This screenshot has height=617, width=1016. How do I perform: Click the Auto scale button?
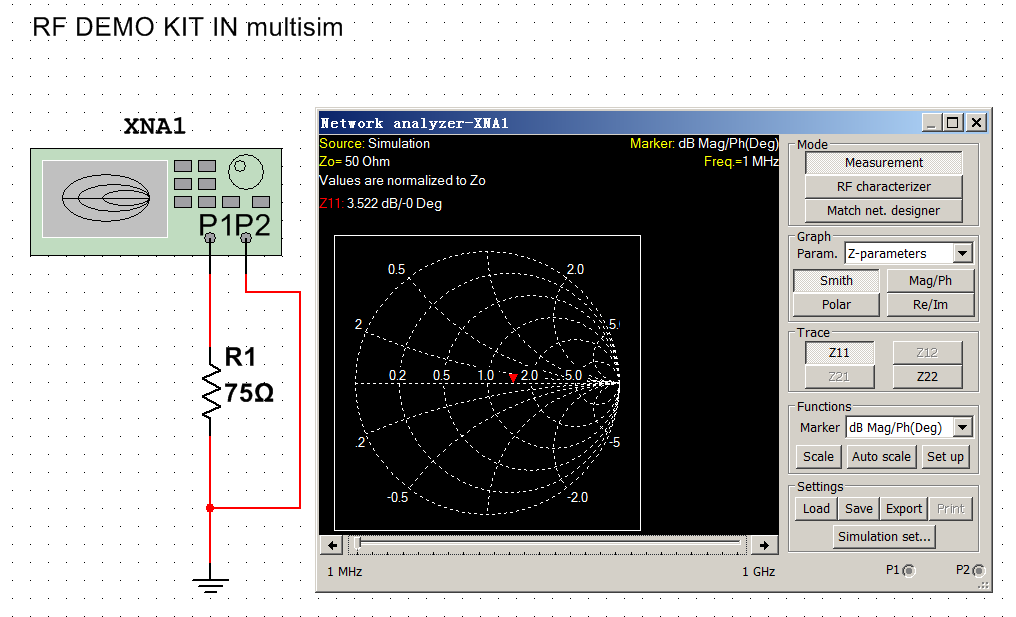point(881,456)
